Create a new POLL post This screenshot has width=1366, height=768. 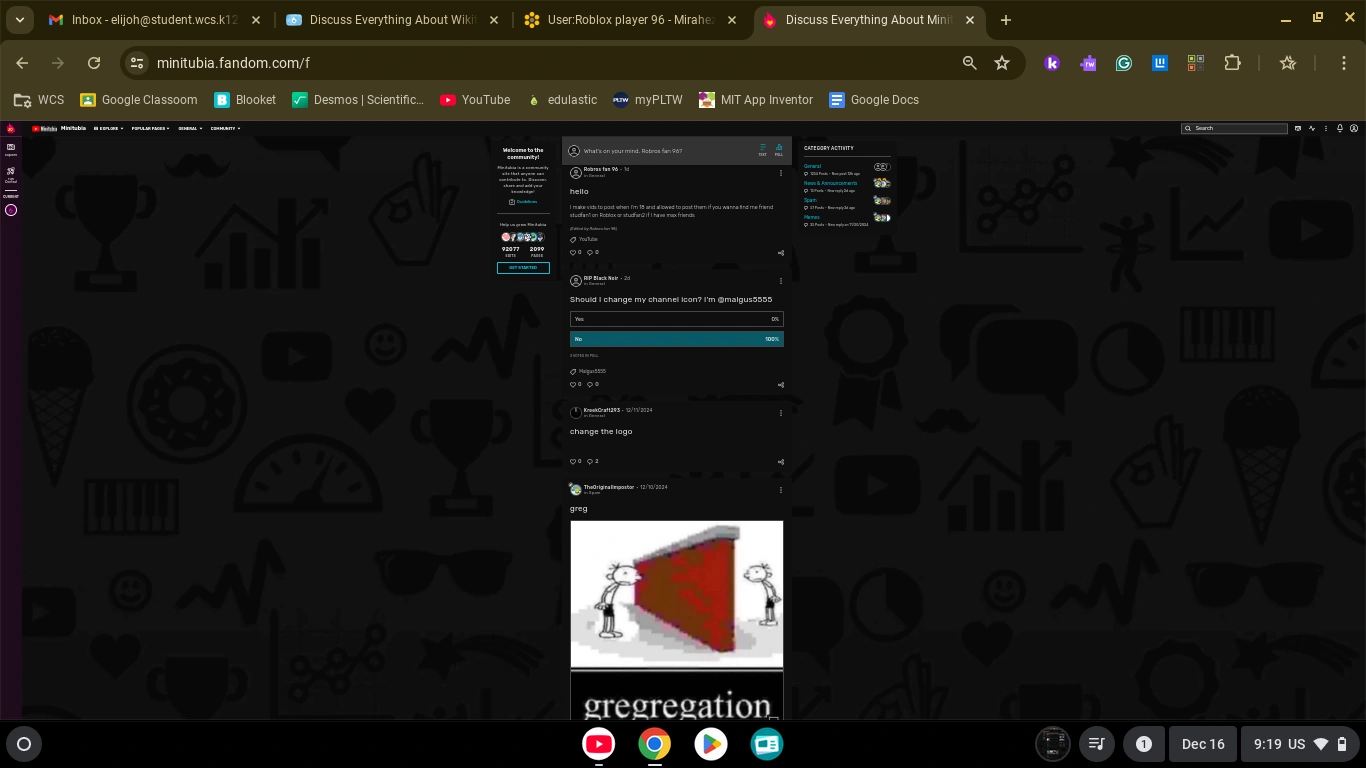click(x=779, y=150)
